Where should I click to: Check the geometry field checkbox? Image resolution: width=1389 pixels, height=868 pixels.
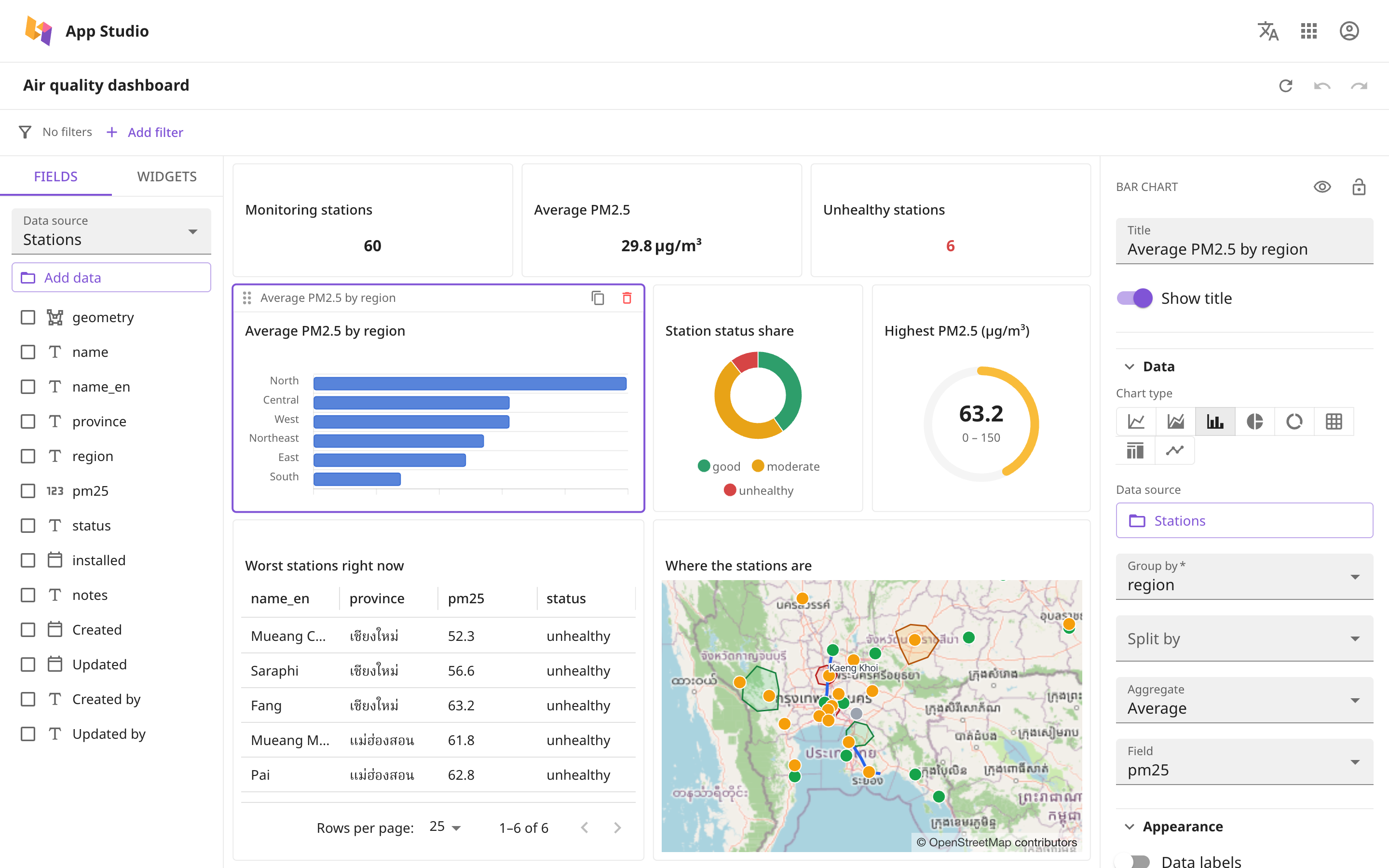pos(27,317)
